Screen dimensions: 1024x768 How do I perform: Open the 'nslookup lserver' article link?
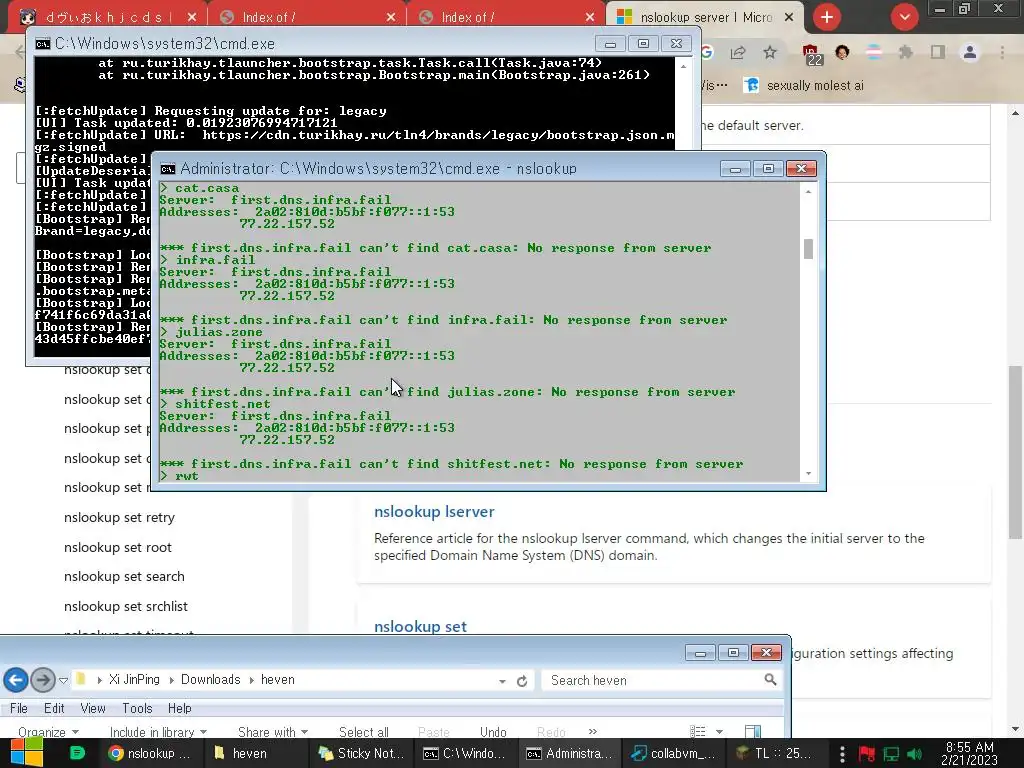click(434, 511)
